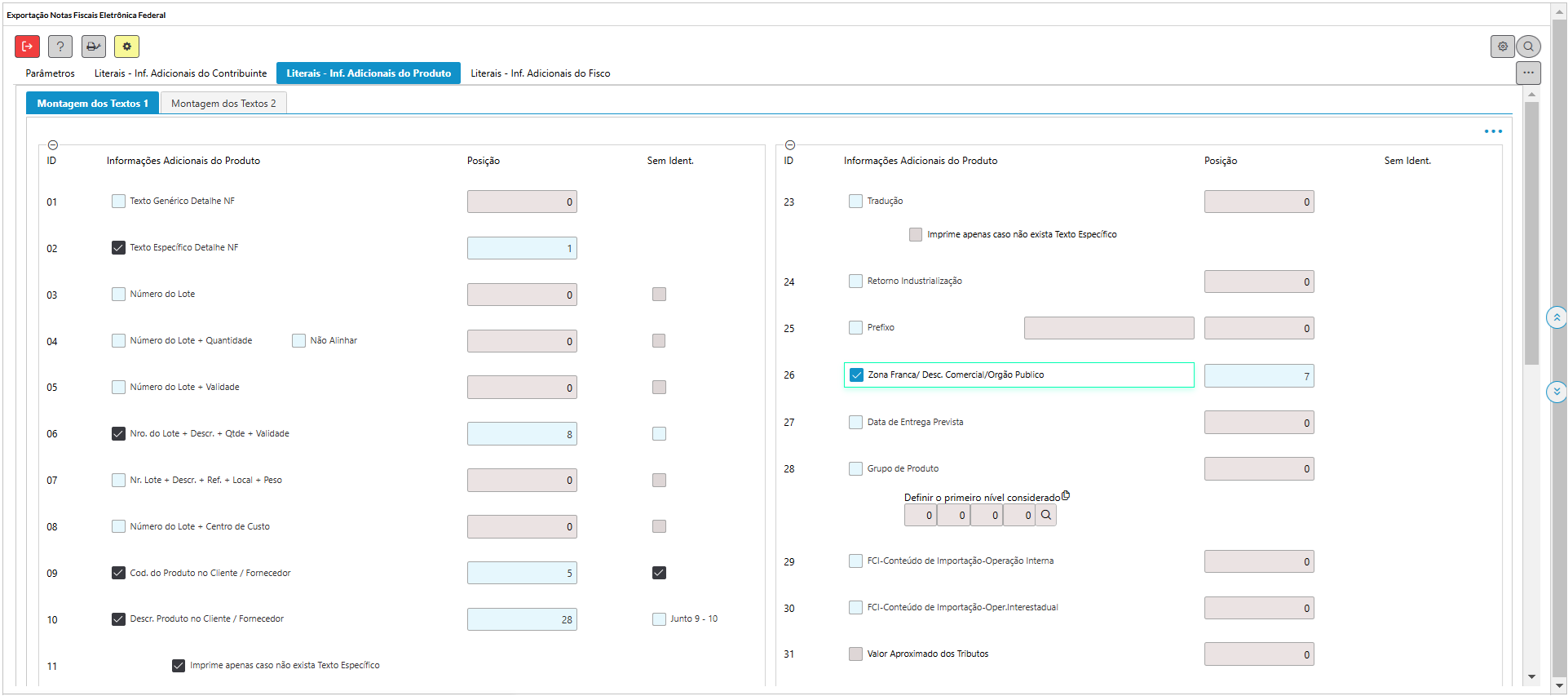This screenshot has height=696, width=1568.
Task: Click the magnifier beside the nível considerado fields
Action: (x=1046, y=516)
